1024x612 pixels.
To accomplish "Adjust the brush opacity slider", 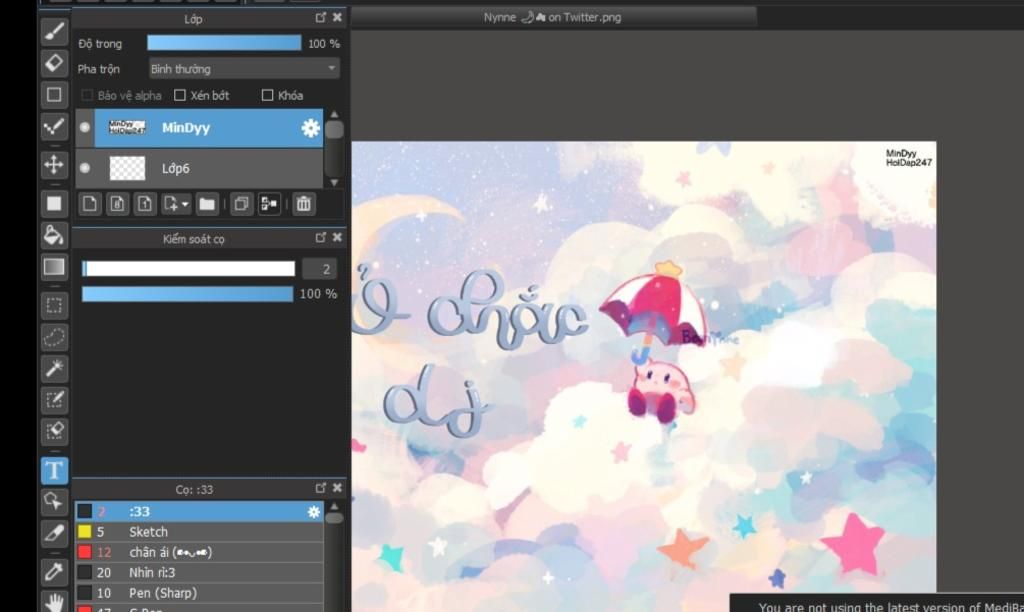I will [187, 294].
